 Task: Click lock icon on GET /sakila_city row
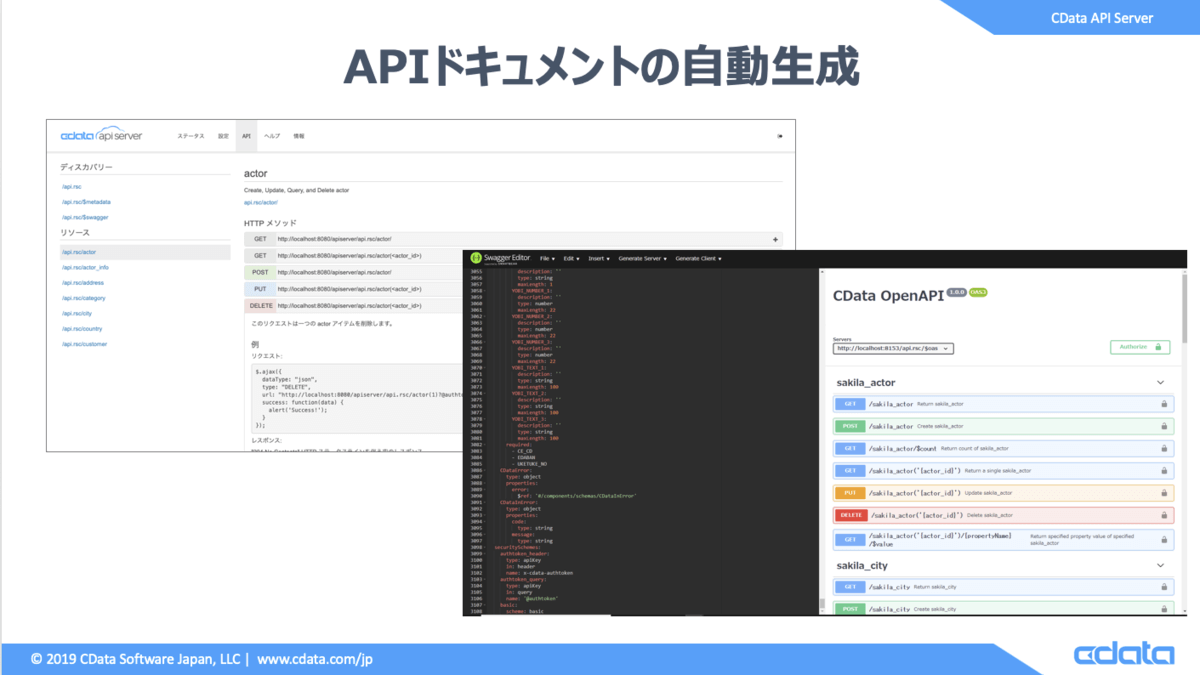click(1164, 587)
